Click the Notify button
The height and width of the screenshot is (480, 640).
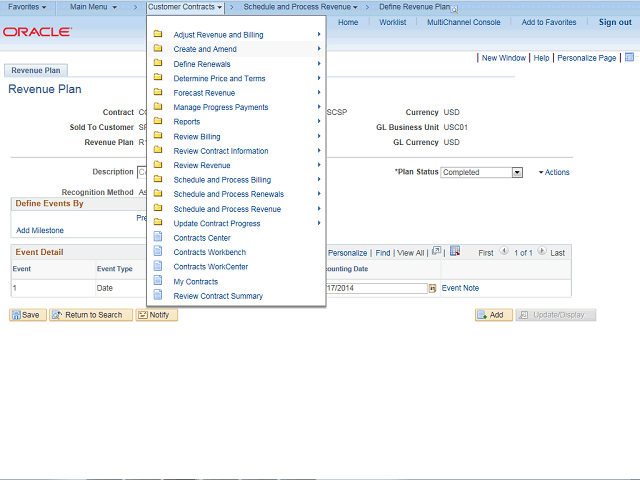pos(157,315)
